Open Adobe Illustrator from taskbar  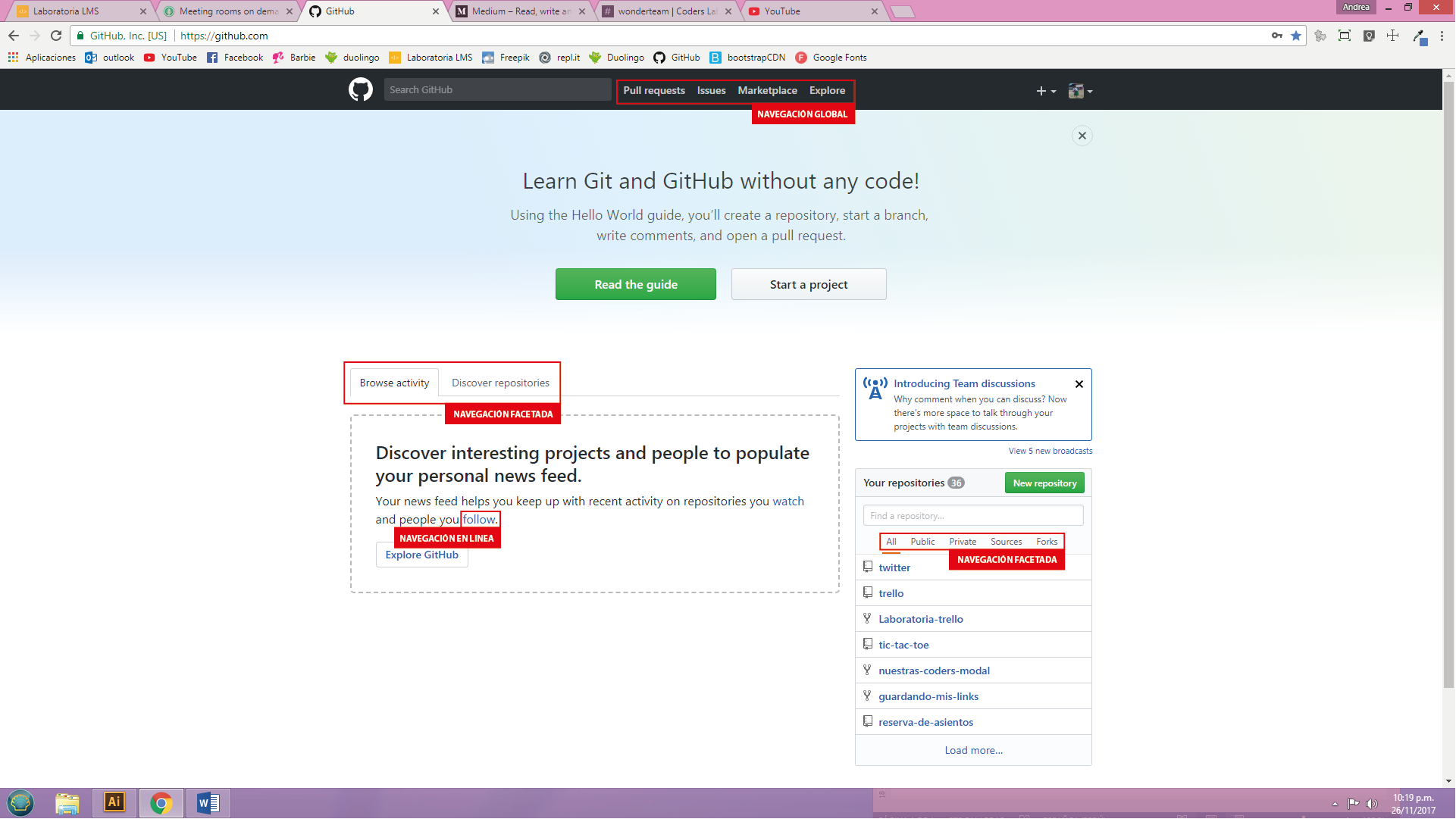pos(114,802)
